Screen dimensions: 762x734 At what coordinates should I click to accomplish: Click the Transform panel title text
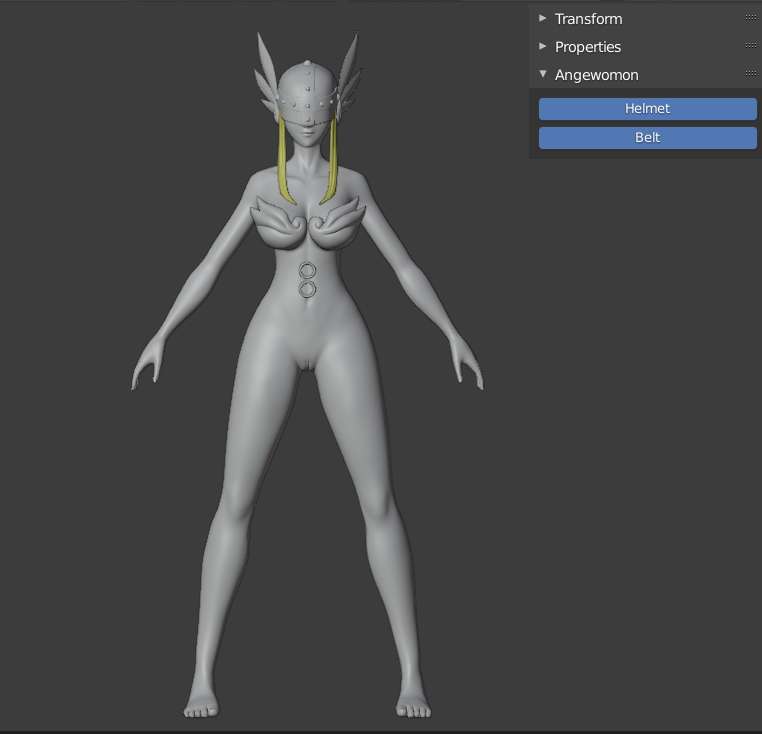point(588,19)
